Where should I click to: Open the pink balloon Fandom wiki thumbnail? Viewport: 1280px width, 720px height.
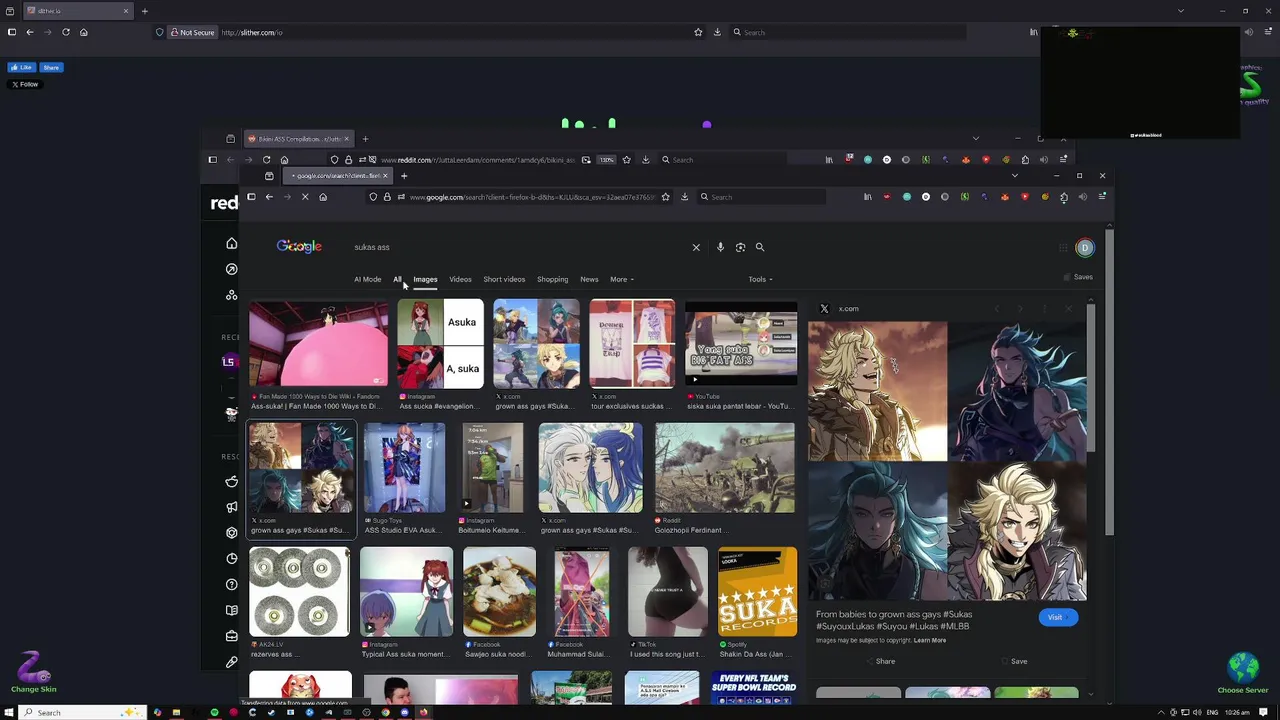pyautogui.click(x=318, y=343)
